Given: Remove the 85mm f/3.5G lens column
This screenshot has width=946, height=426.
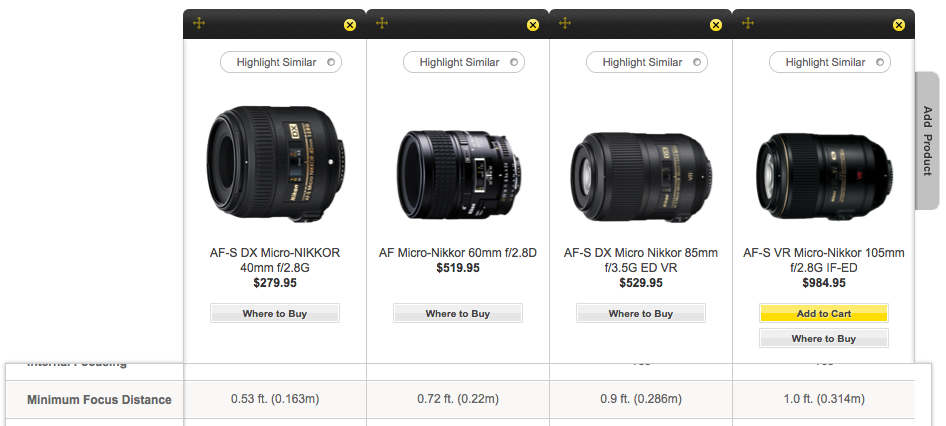Looking at the screenshot, I should (715, 24).
